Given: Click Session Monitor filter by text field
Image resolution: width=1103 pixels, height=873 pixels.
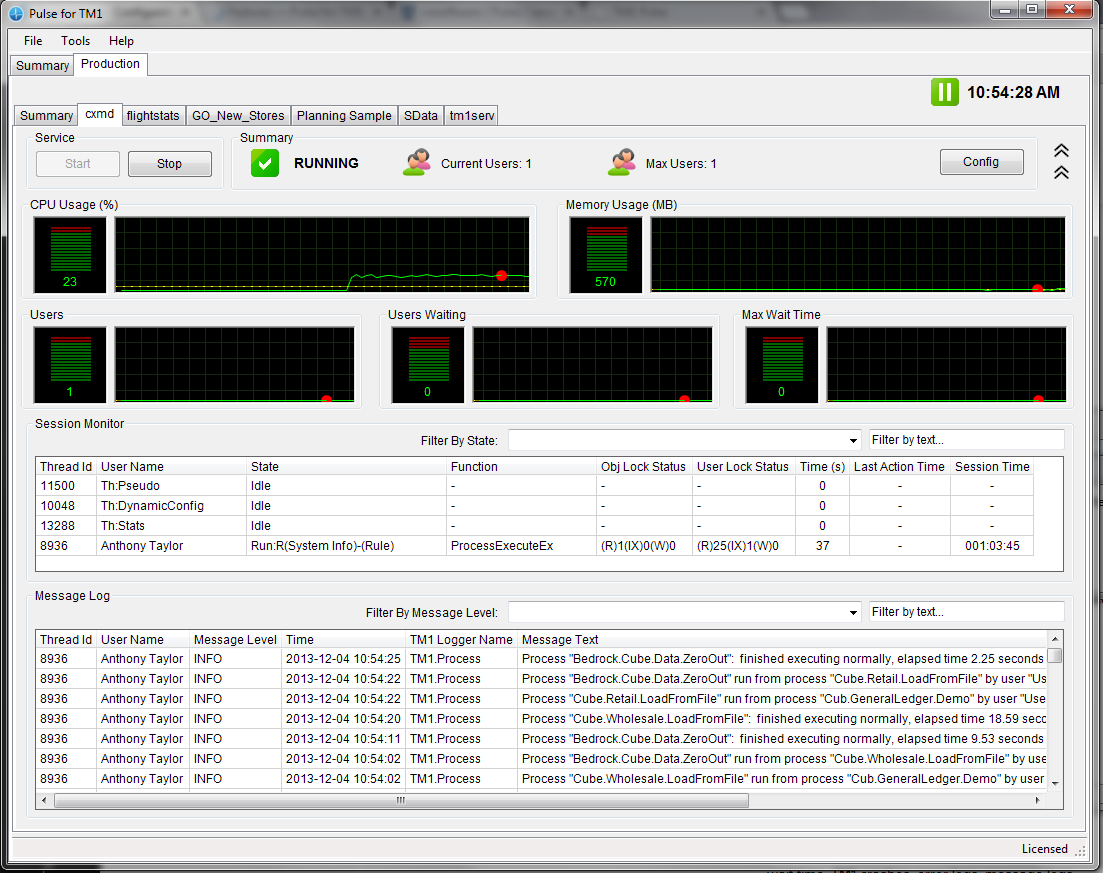Looking at the screenshot, I should (967, 440).
